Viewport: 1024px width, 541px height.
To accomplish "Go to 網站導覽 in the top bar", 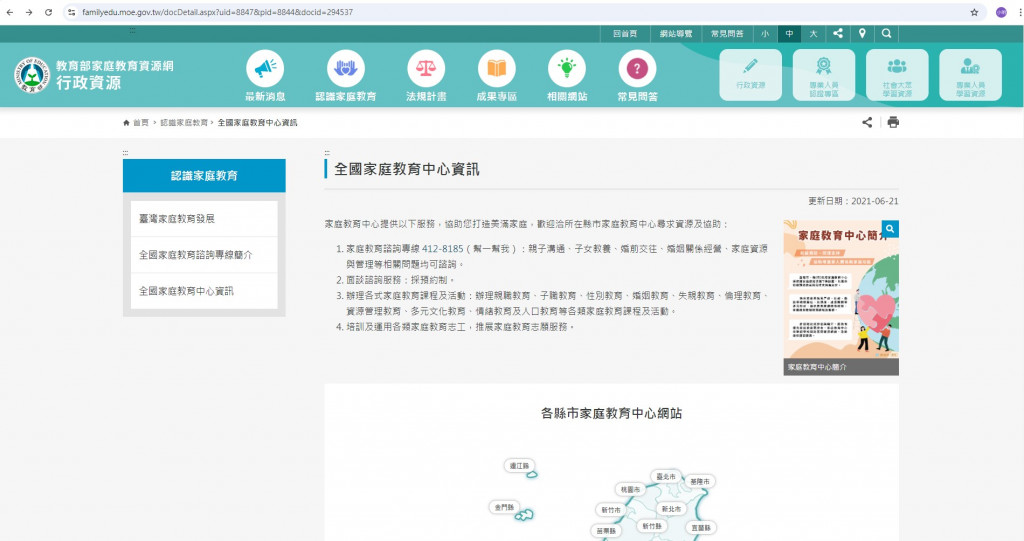I will [x=676, y=33].
